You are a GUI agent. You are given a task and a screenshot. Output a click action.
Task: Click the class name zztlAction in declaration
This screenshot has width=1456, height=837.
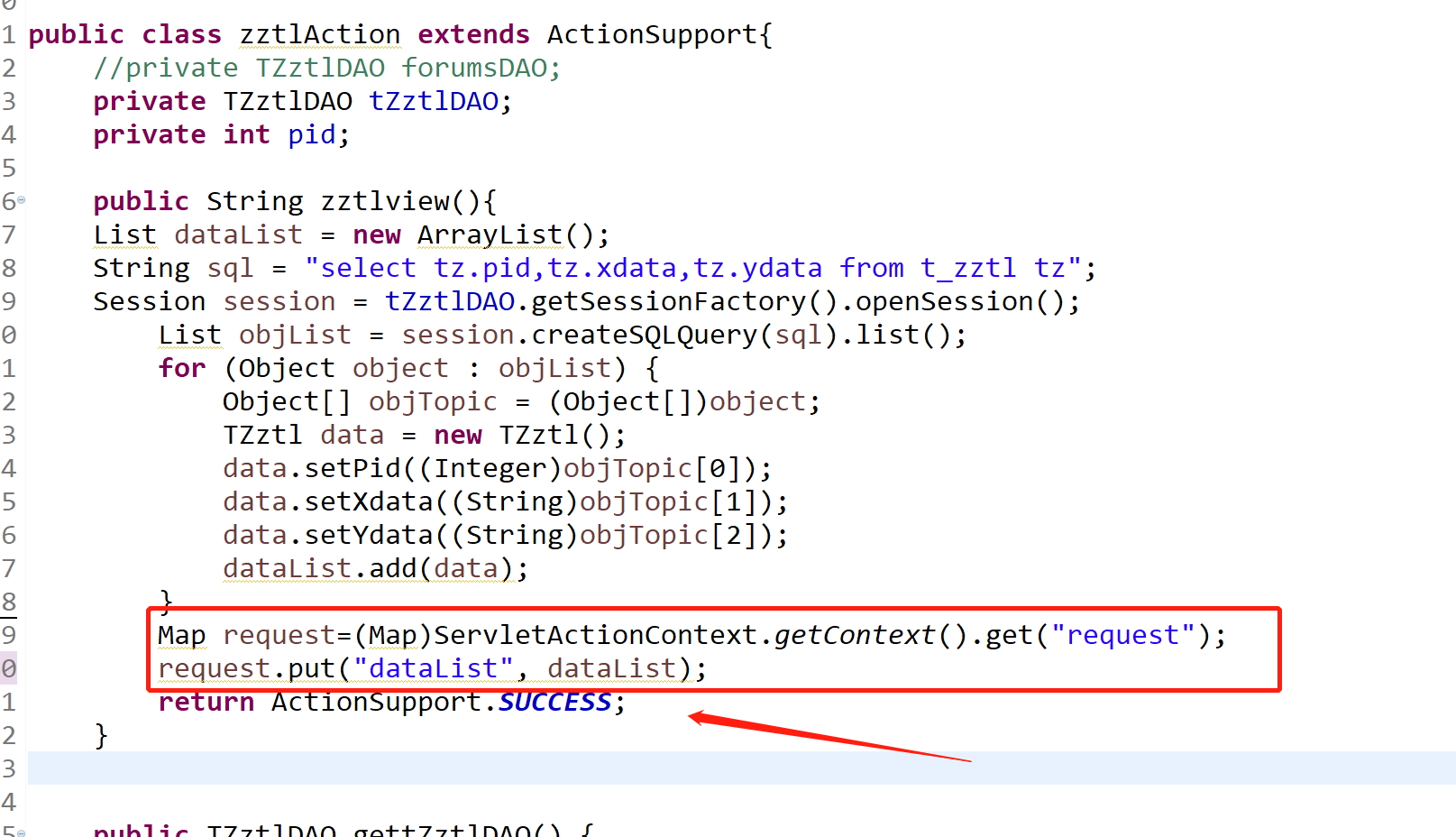coord(319,34)
